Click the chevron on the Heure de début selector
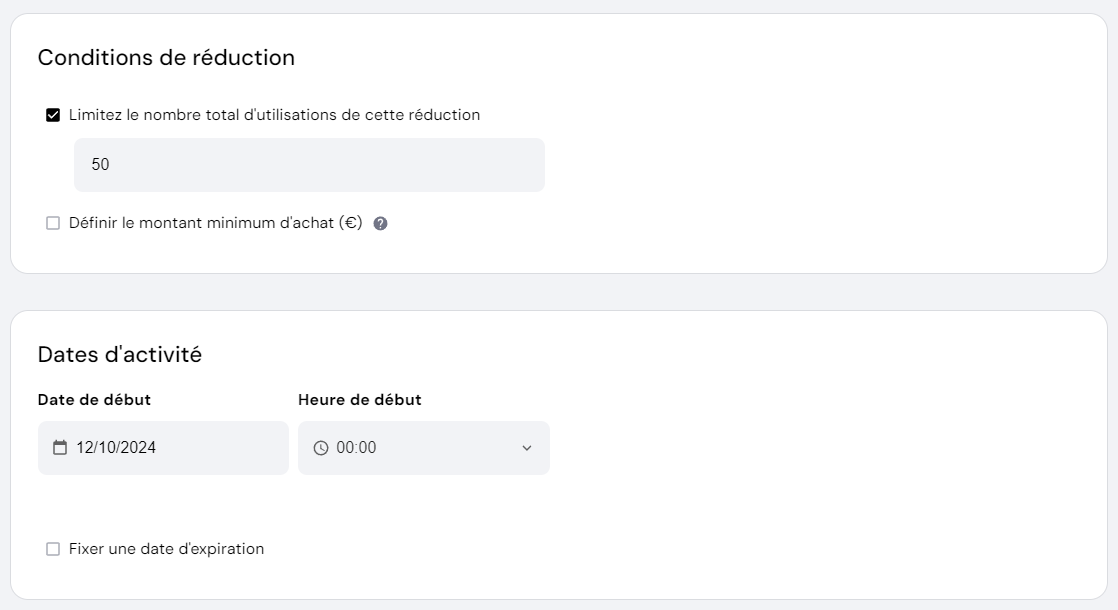This screenshot has height=610, width=1118. coord(528,448)
